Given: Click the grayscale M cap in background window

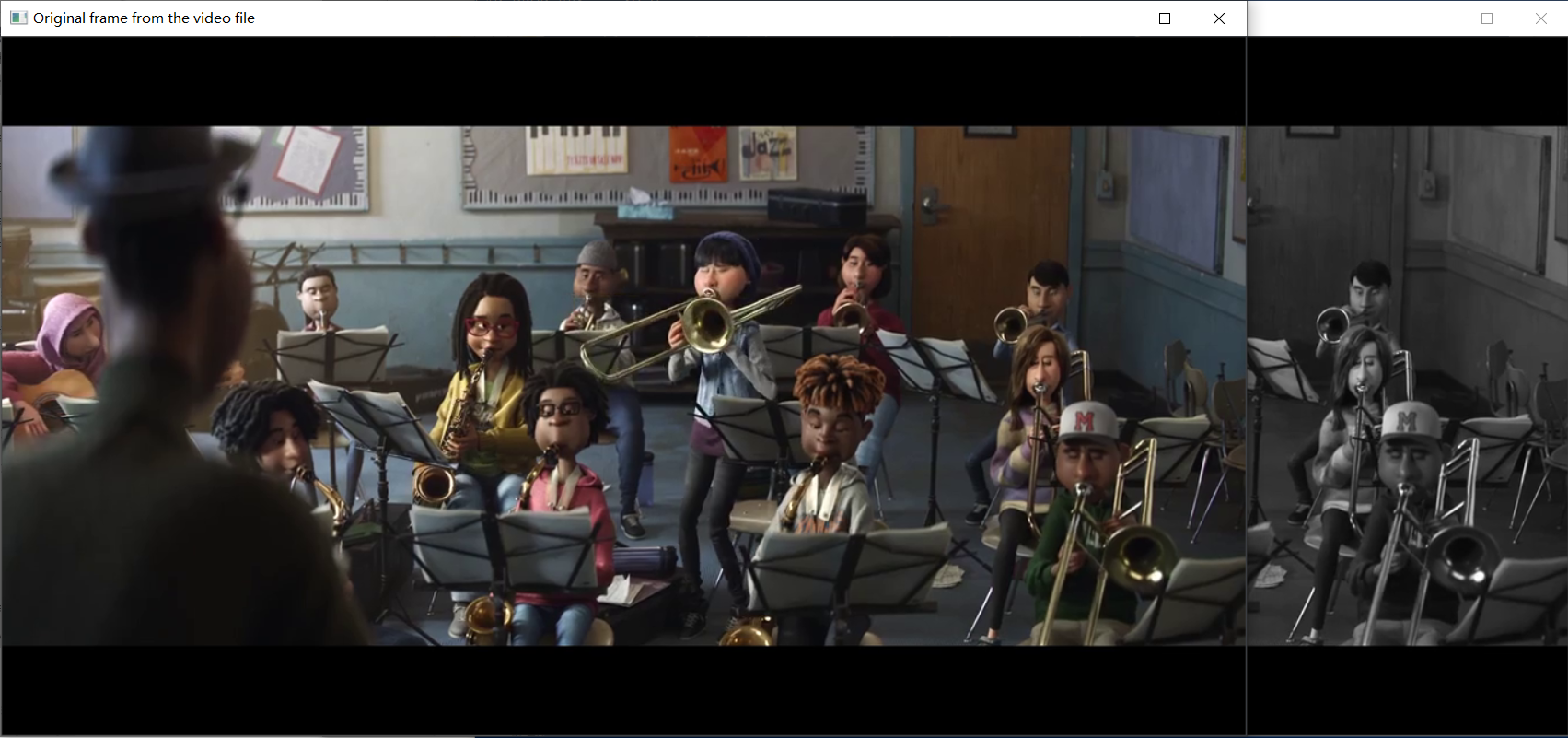Looking at the screenshot, I should point(1409,421).
